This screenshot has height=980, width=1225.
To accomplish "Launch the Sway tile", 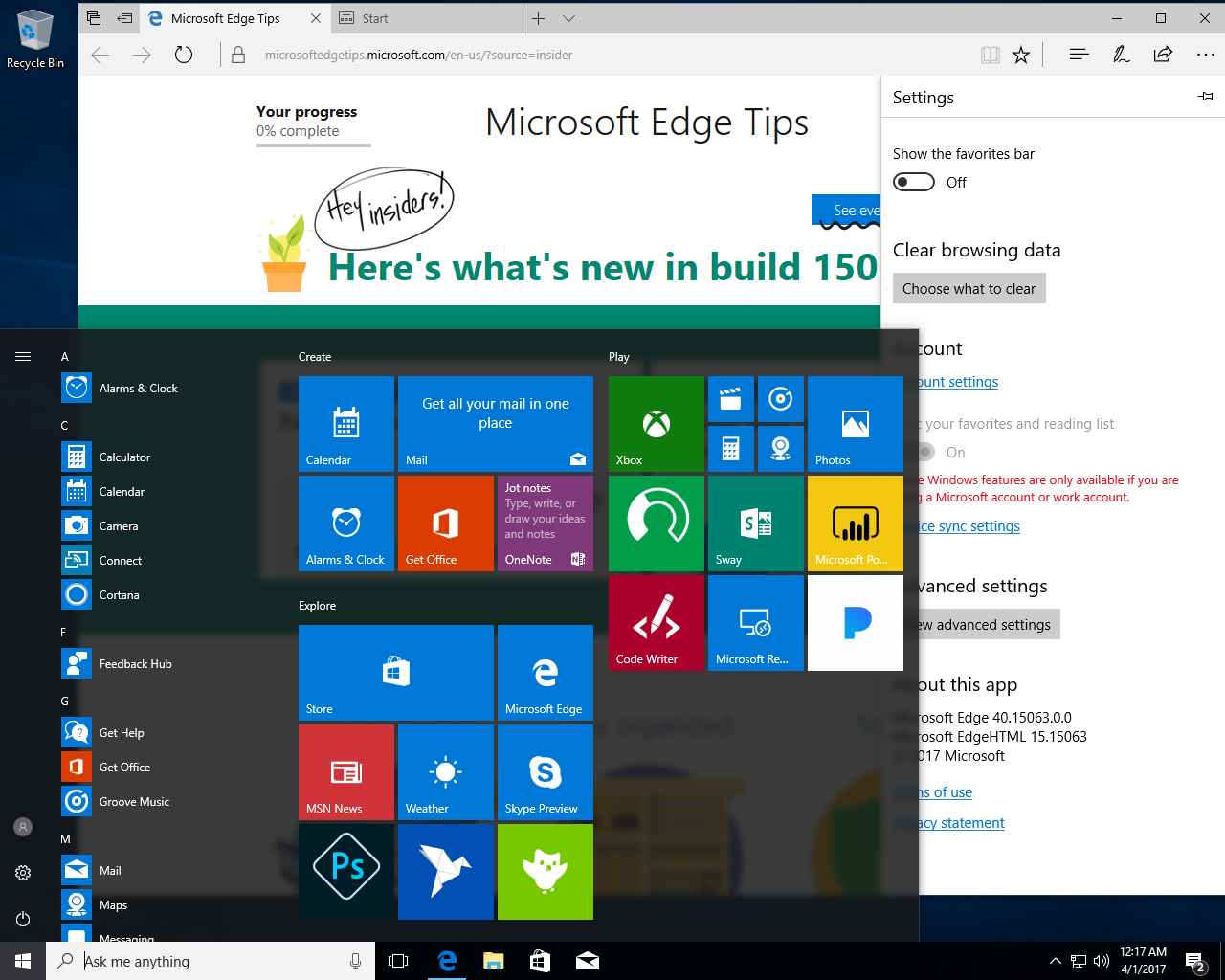I will 756,523.
